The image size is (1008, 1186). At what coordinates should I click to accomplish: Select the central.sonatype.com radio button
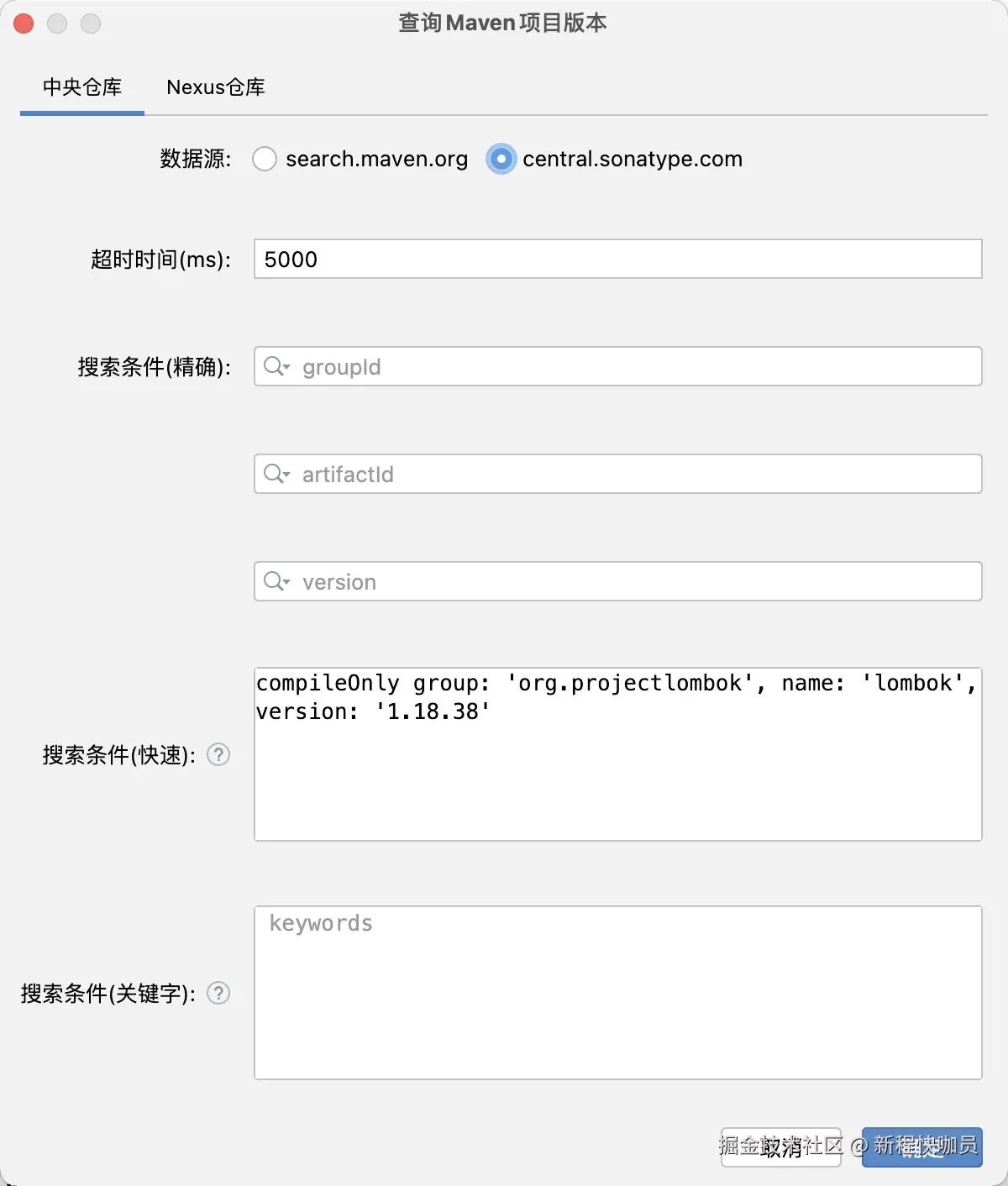coord(501,159)
